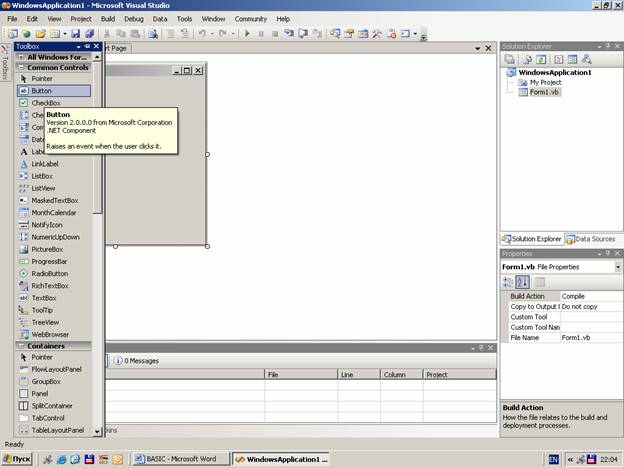The width and height of the screenshot is (624, 468).
Task: Select the RichTextBox control in Toolbox
Action: 54,286
